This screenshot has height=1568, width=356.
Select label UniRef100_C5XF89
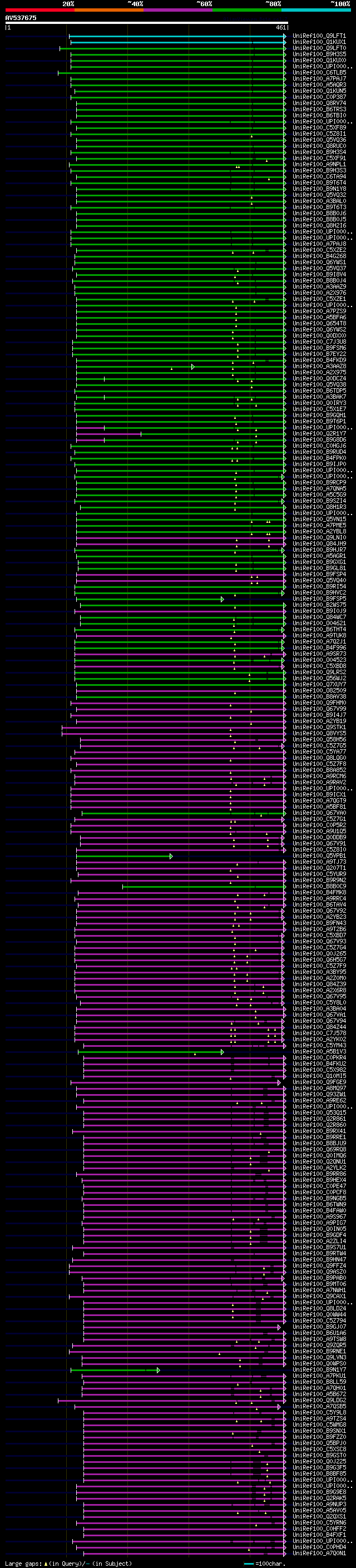click(319, 128)
